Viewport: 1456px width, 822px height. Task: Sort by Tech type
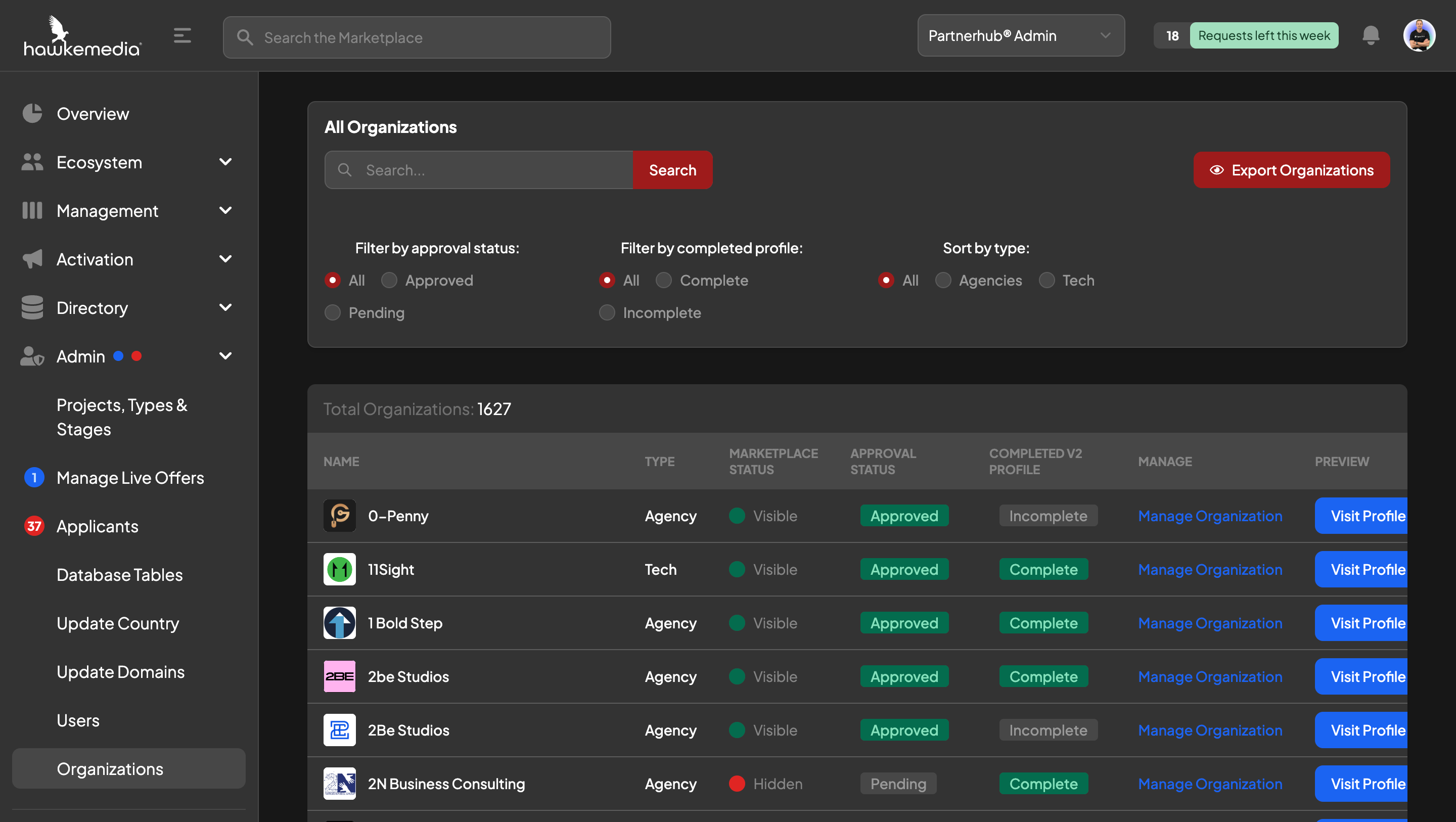pyautogui.click(x=1047, y=281)
